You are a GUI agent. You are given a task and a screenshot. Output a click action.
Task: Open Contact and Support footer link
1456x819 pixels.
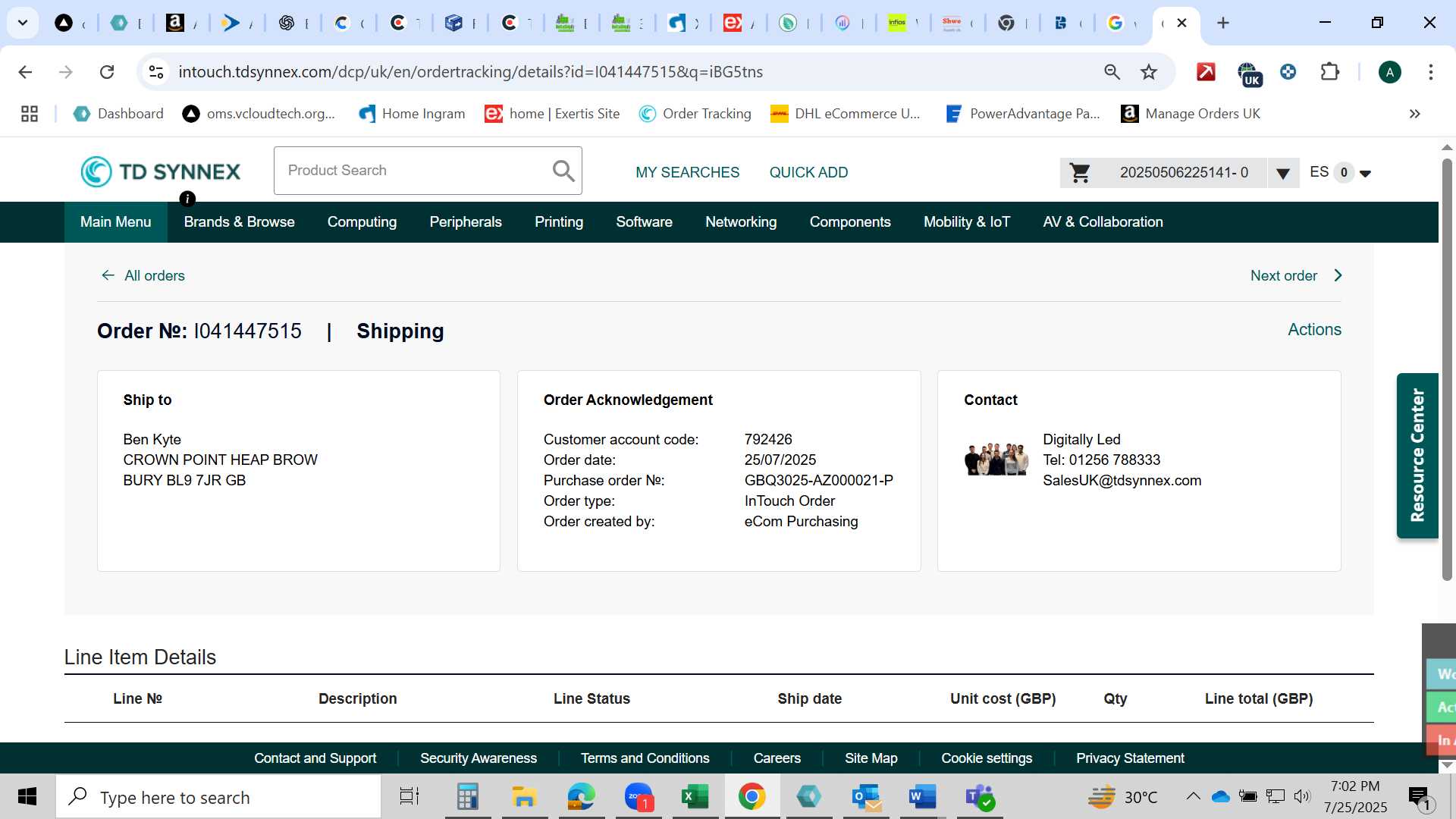click(x=315, y=758)
